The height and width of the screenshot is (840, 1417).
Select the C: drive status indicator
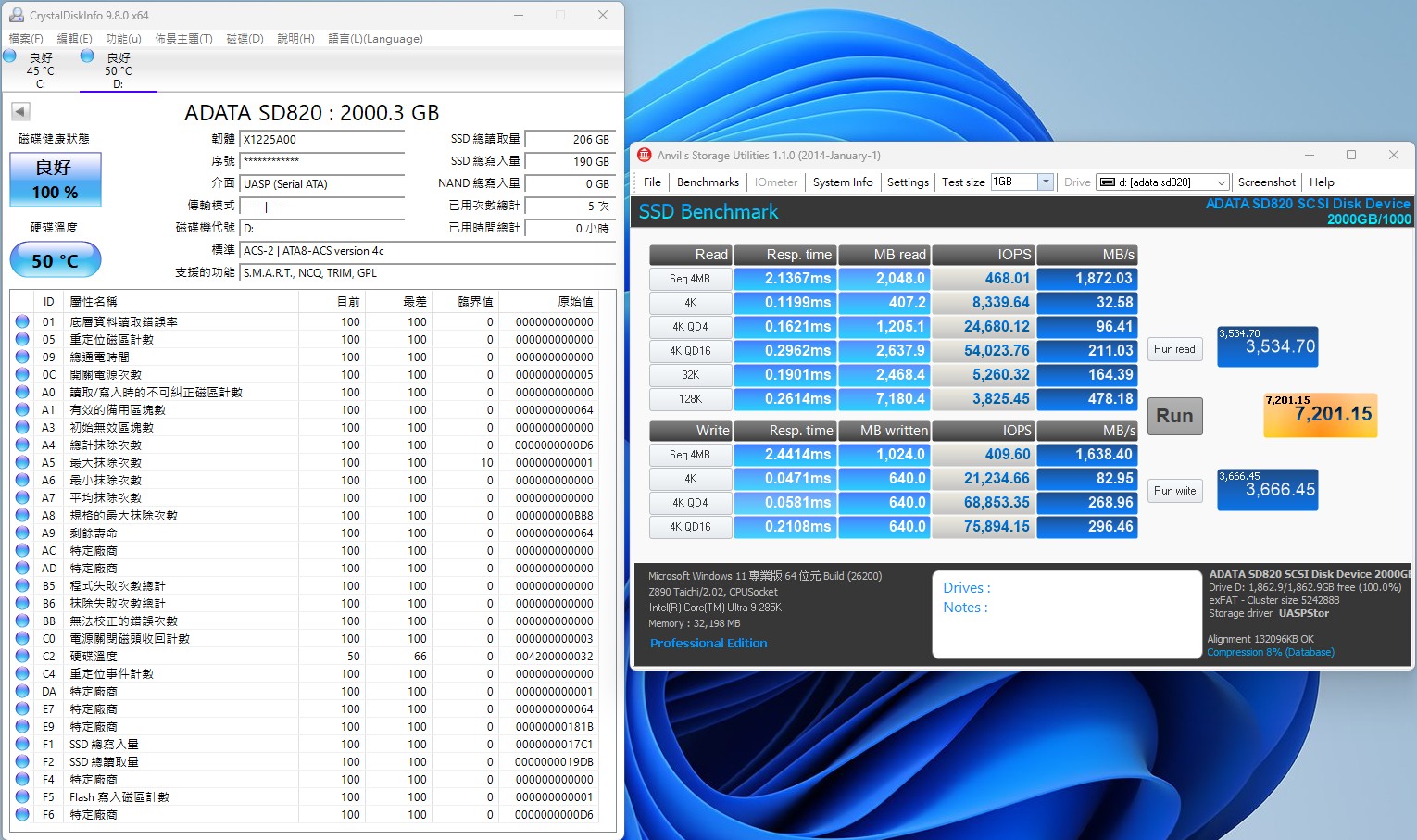[x=40, y=69]
